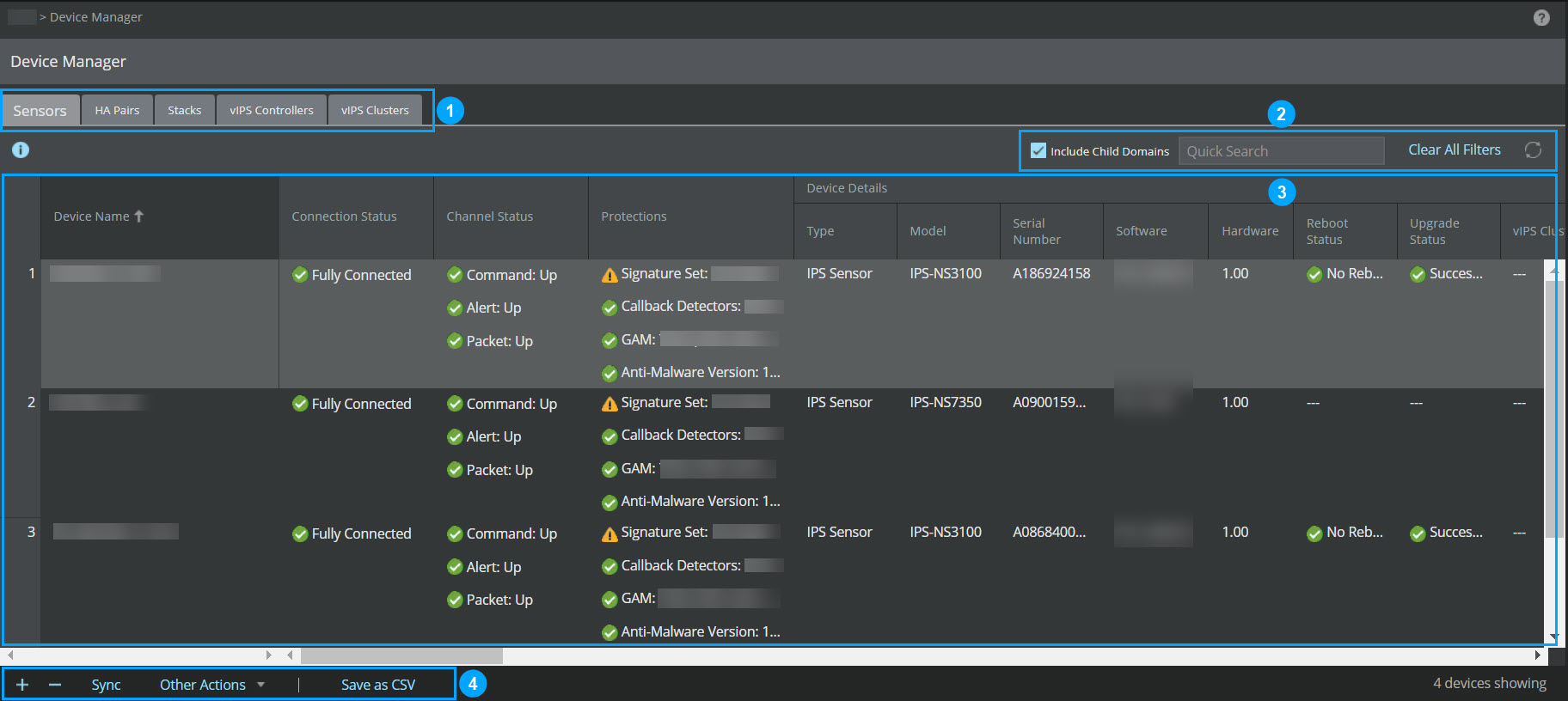
Task: Click row 2 Anti-Malware Version check icon
Action: tap(609, 502)
